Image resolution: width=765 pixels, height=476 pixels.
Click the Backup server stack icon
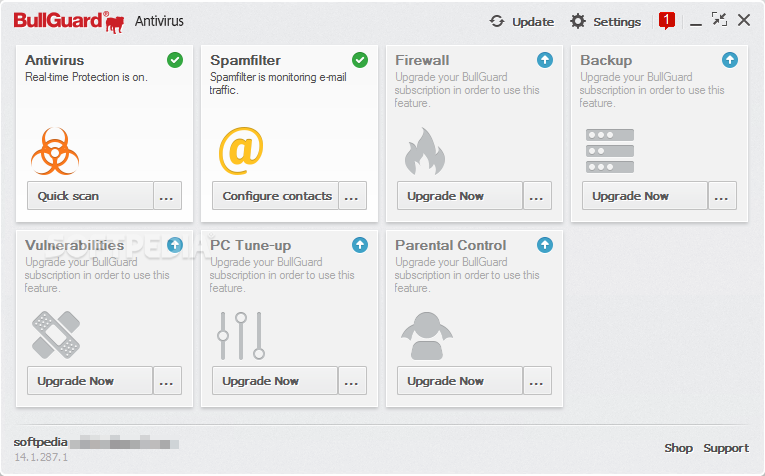click(610, 151)
